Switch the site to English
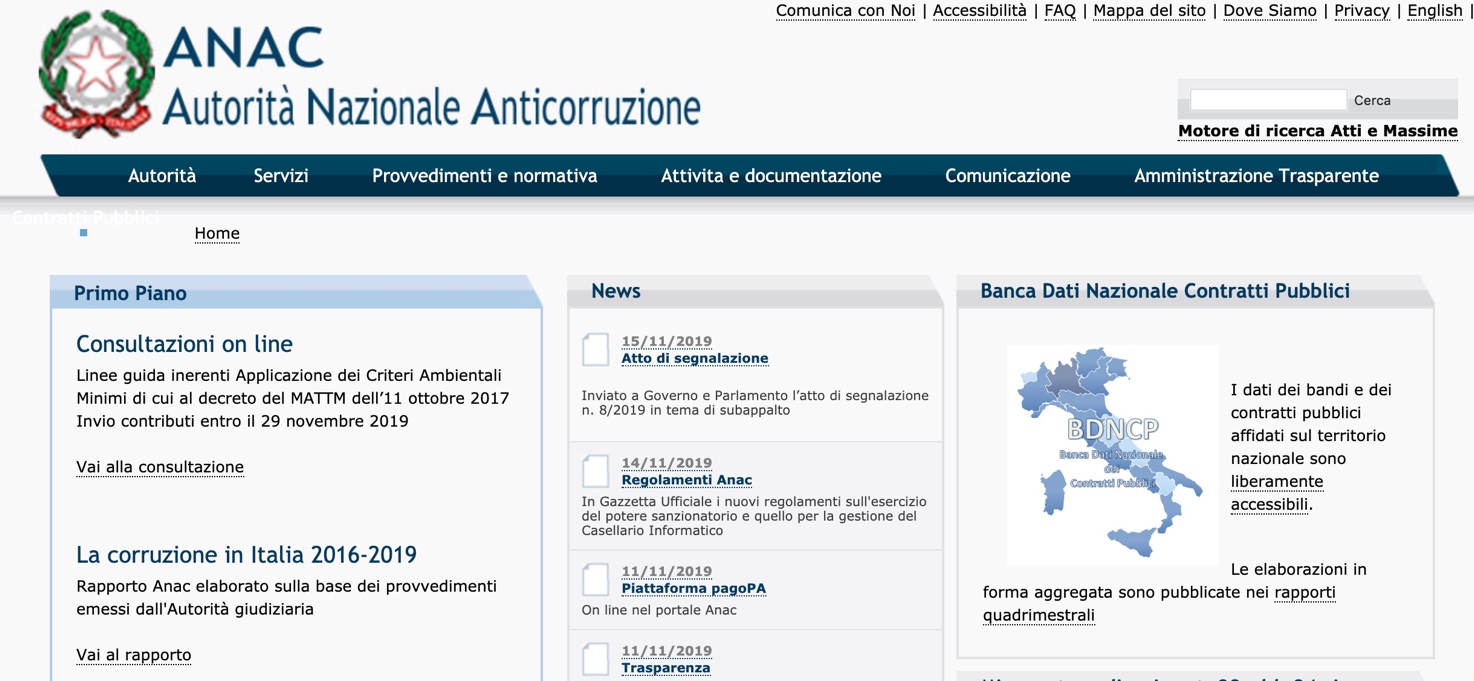 [1435, 11]
